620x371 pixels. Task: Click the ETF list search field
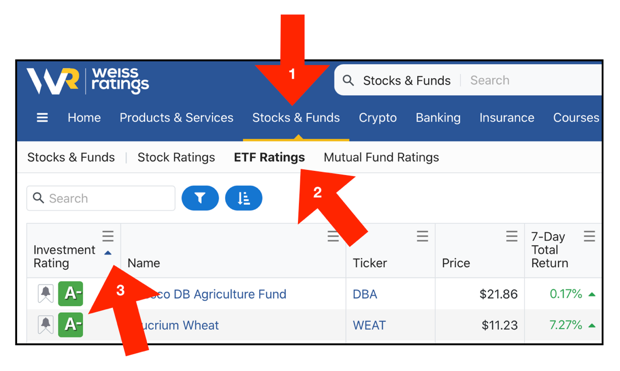coord(101,198)
